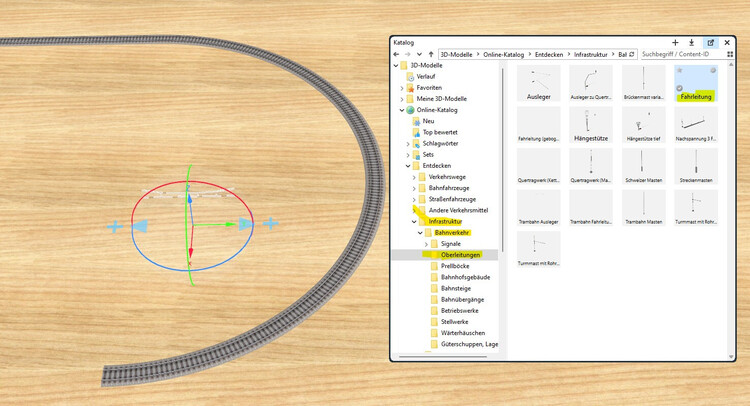Choose the Quertragwerk (Kett... thumbnail
Viewport: 750px width, 406px height.
point(539,166)
